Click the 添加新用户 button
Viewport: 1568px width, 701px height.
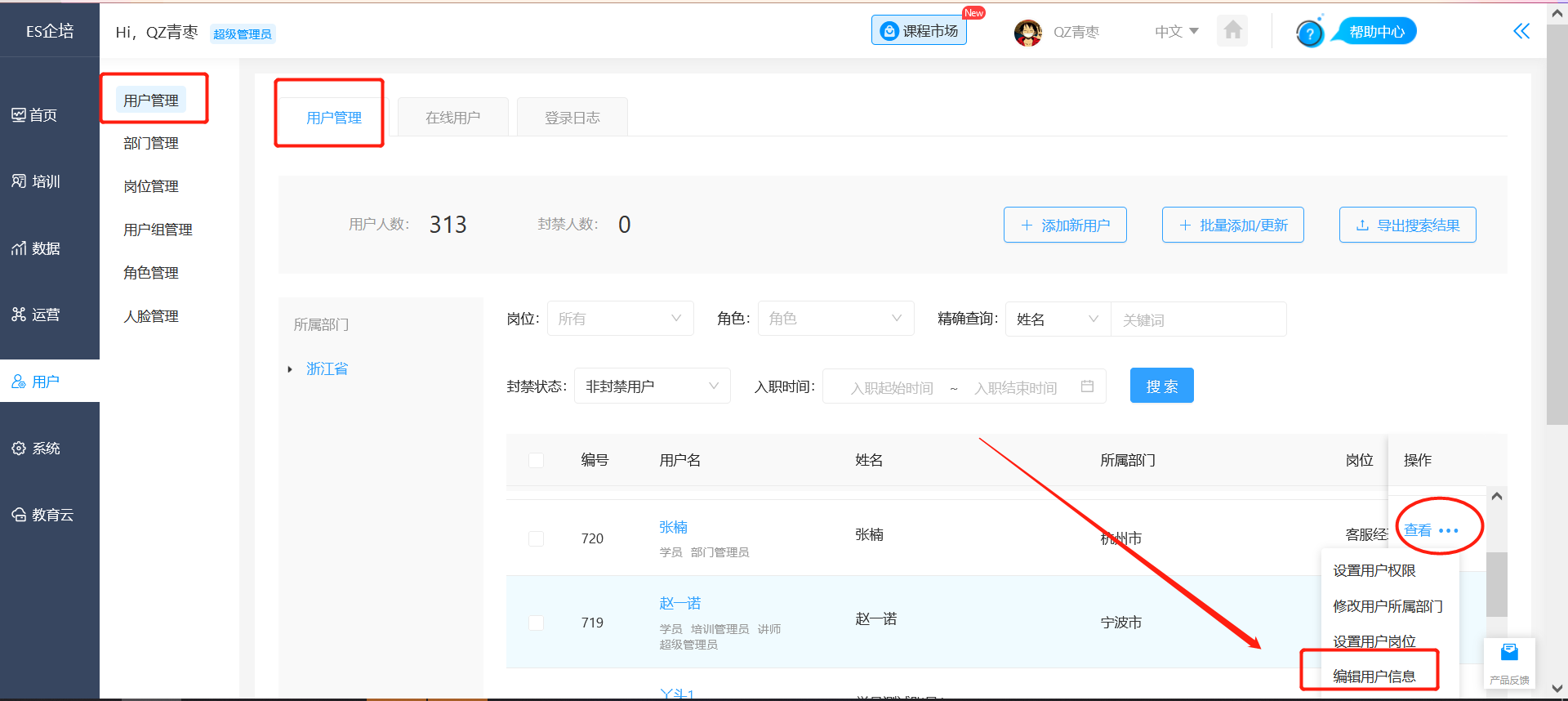tap(1065, 225)
